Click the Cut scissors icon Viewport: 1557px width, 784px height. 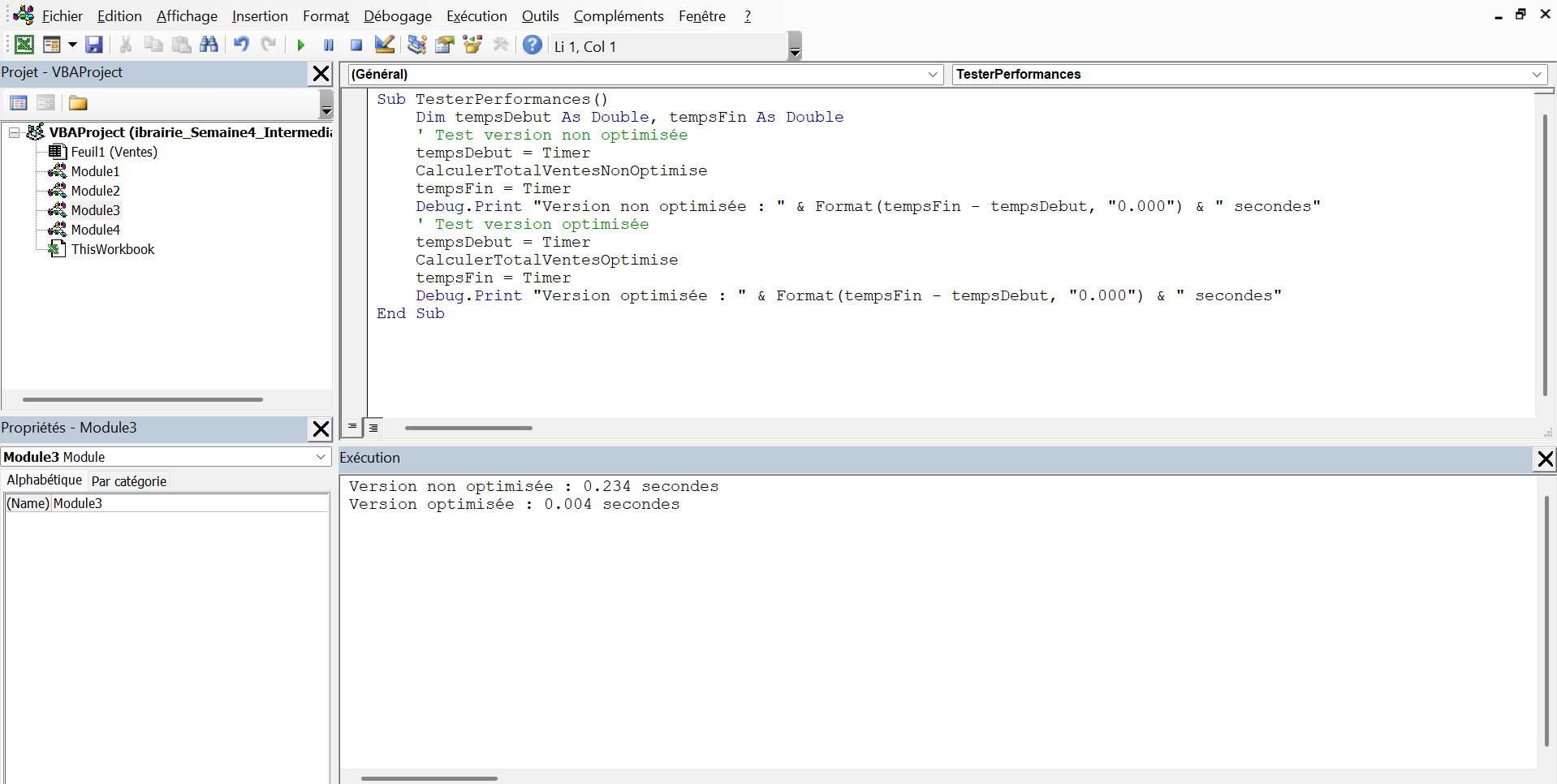(x=126, y=45)
